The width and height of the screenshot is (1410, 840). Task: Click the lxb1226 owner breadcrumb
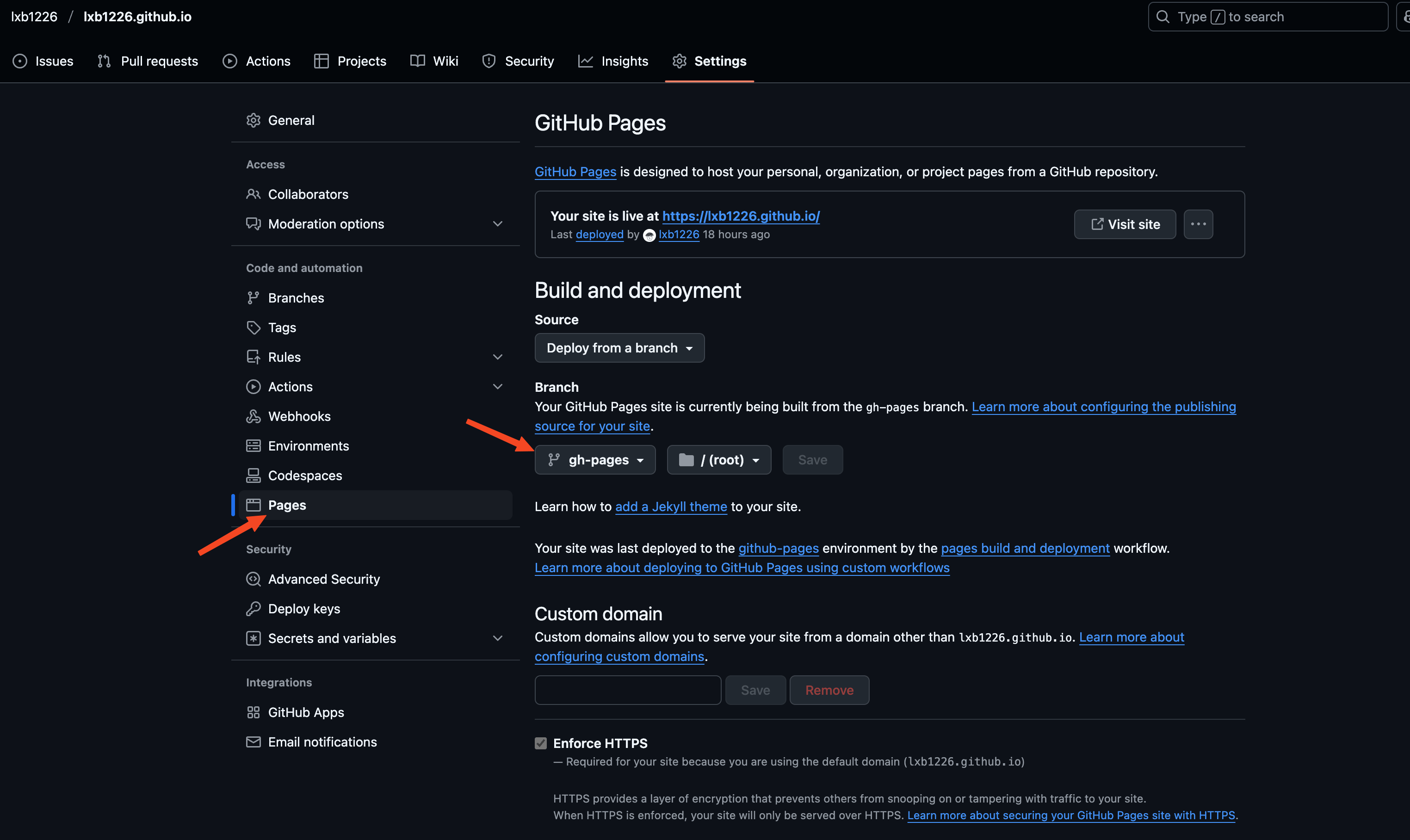(34, 16)
